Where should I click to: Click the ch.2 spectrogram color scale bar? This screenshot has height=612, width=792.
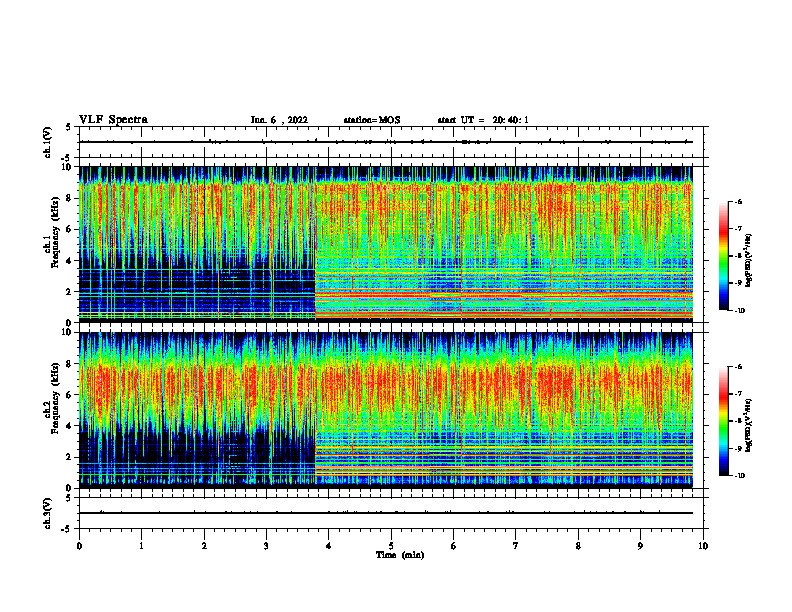pyautogui.click(x=723, y=421)
